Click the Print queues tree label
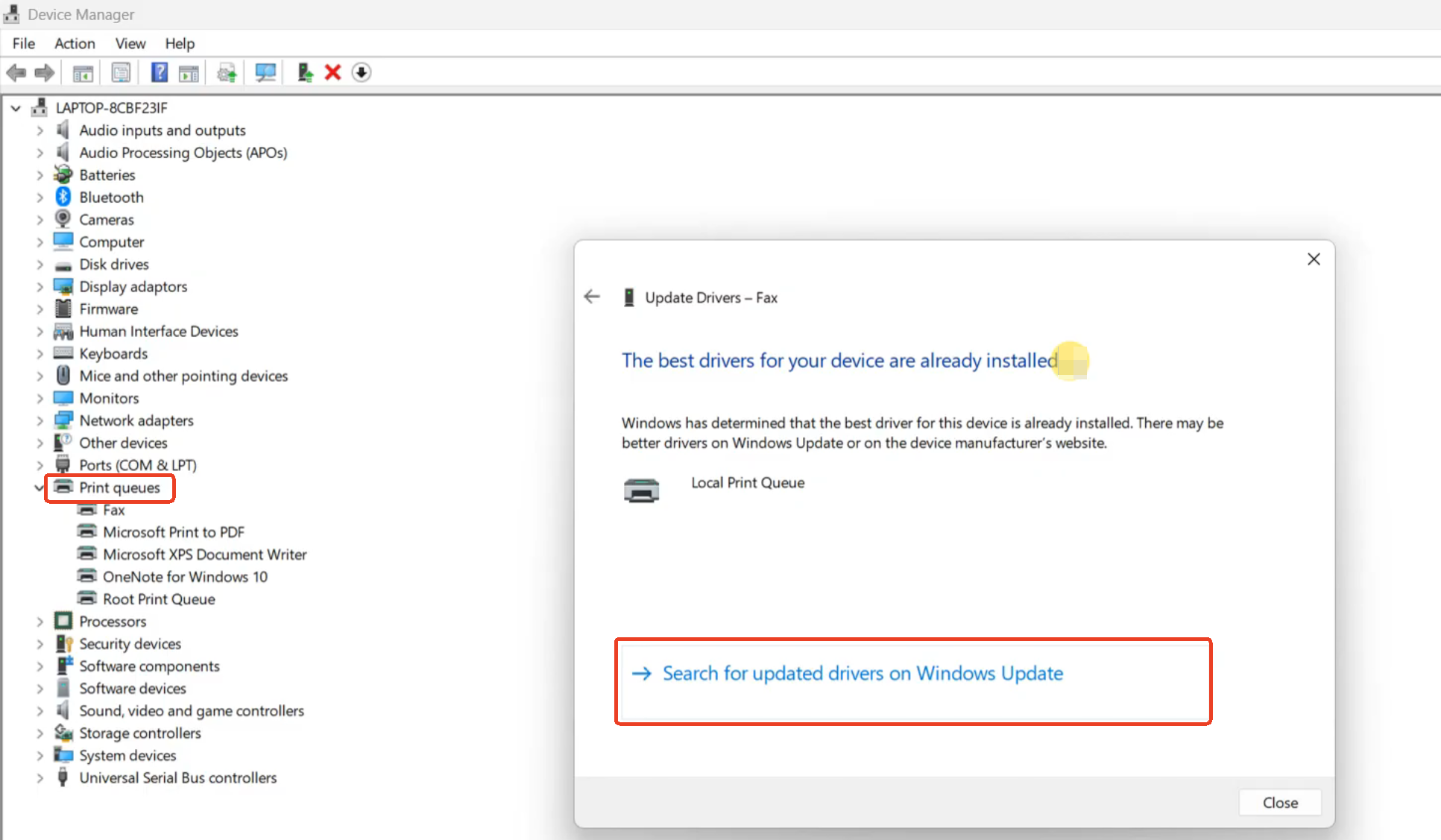 click(119, 487)
